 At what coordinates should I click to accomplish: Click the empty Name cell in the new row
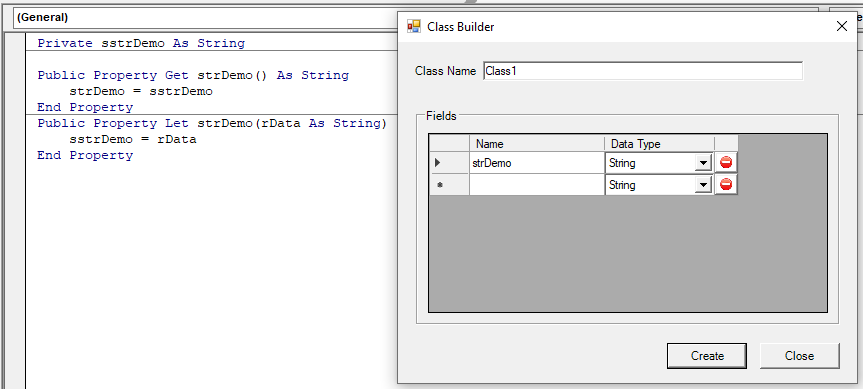click(x=537, y=185)
